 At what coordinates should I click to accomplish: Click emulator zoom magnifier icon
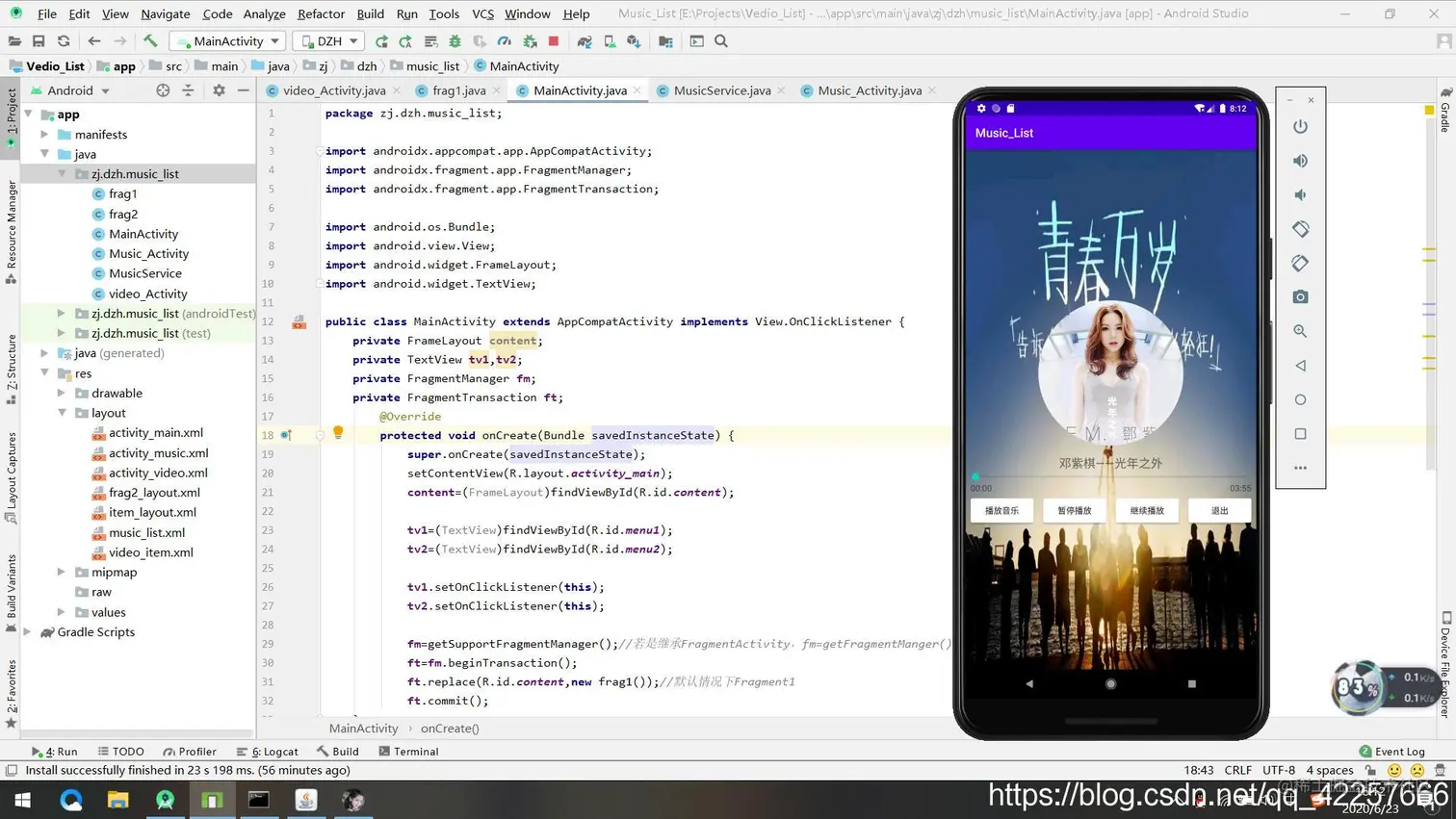point(1300,331)
